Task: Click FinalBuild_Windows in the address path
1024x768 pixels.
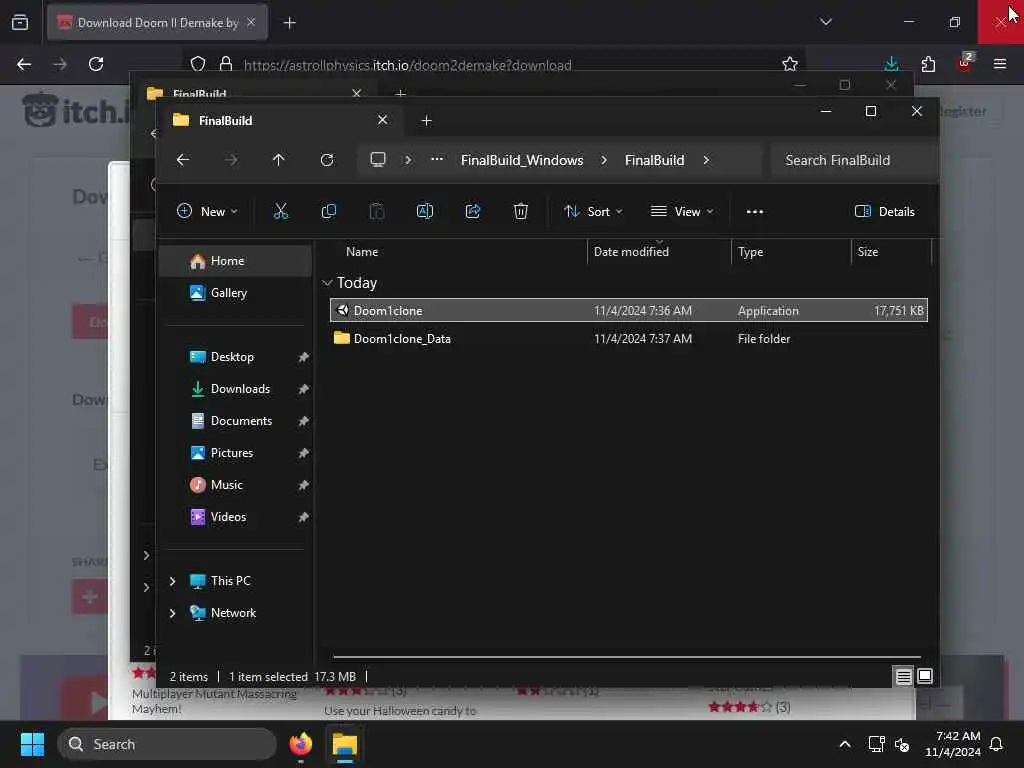Action: coord(522,160)
